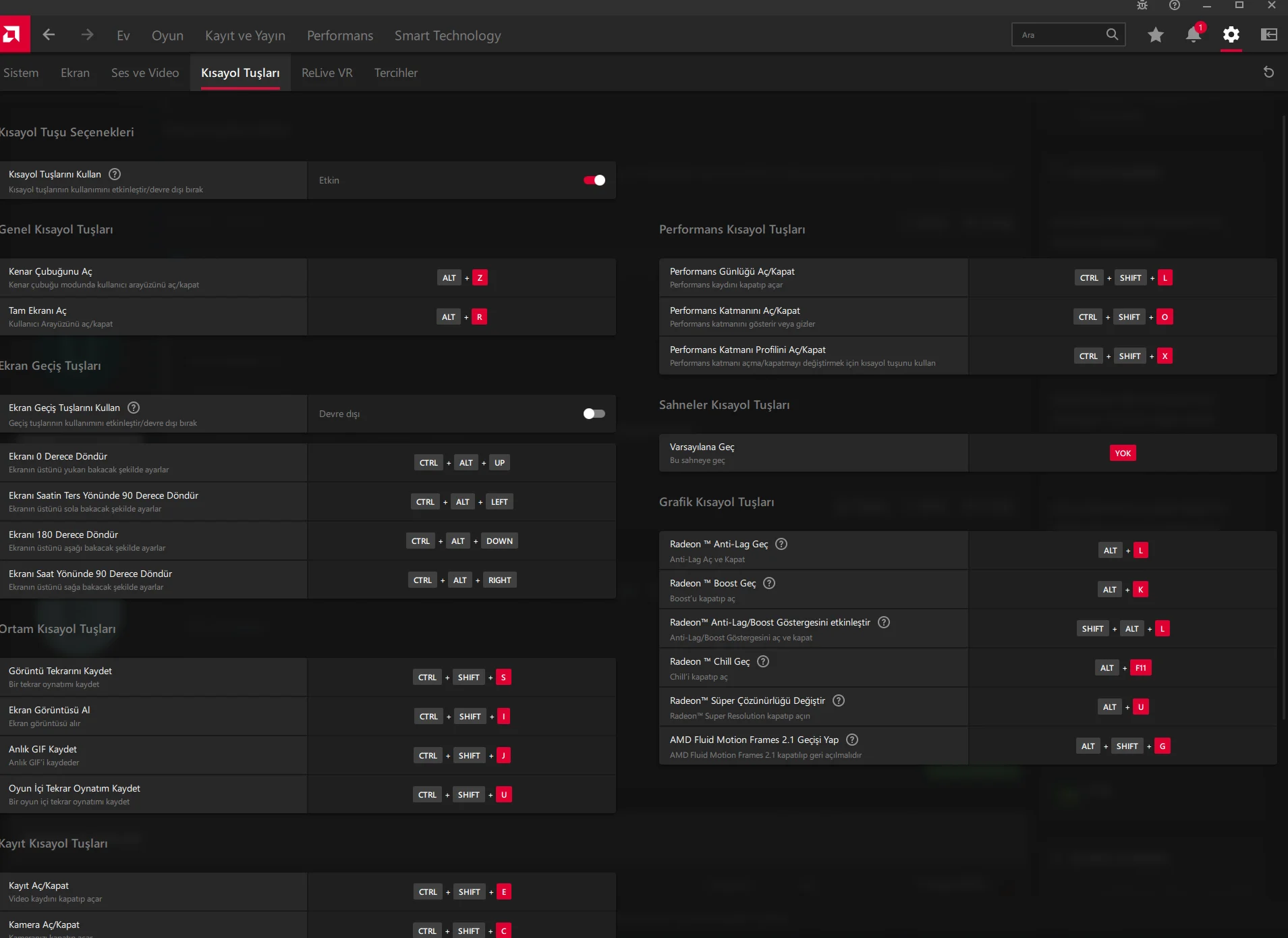Show help for Radeon Chill Geç
The image size is (1288, 938).
pyautogui.click(x=763, y=661)
